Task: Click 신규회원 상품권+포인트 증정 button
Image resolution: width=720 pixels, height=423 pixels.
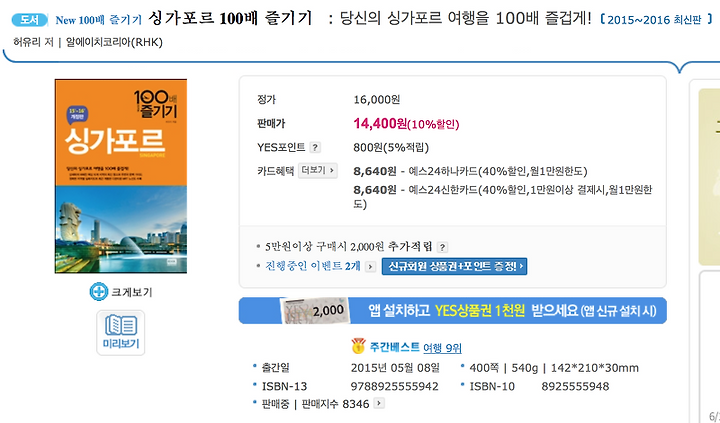Action: click(x=454, y=266)
